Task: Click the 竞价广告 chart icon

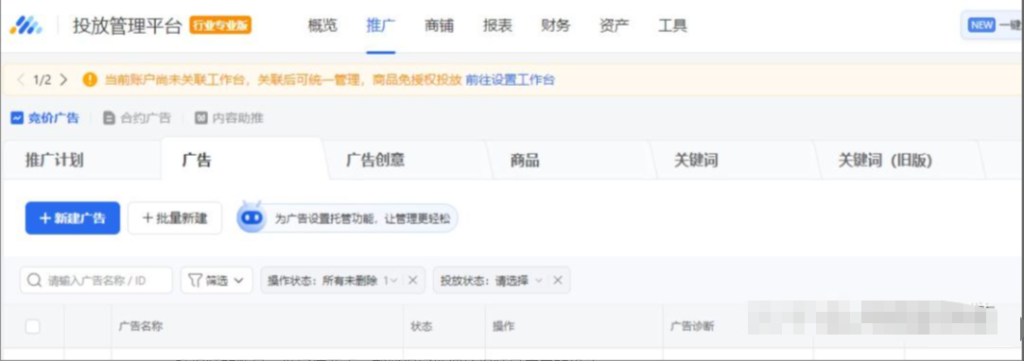Action: click(x=17, y=118)
